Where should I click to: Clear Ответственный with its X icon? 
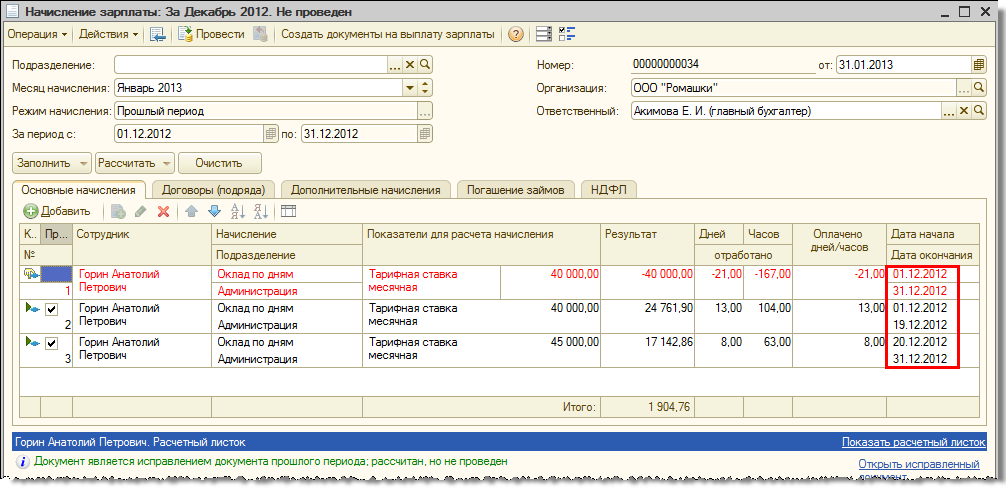point(964,111)
